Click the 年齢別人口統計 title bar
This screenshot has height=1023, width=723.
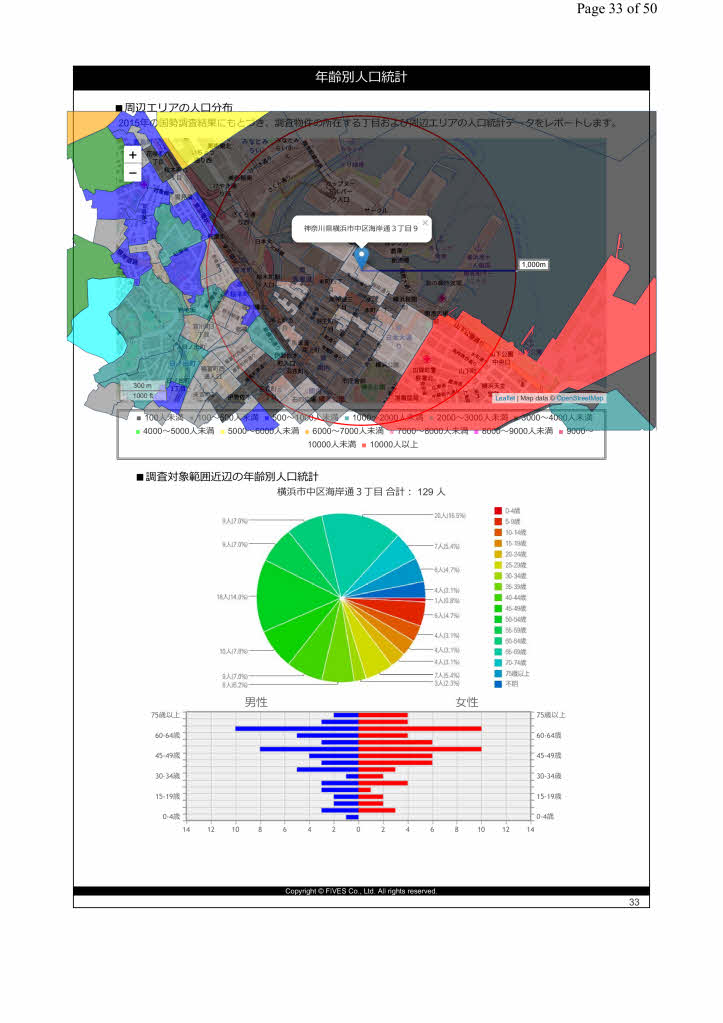point(361,77)
